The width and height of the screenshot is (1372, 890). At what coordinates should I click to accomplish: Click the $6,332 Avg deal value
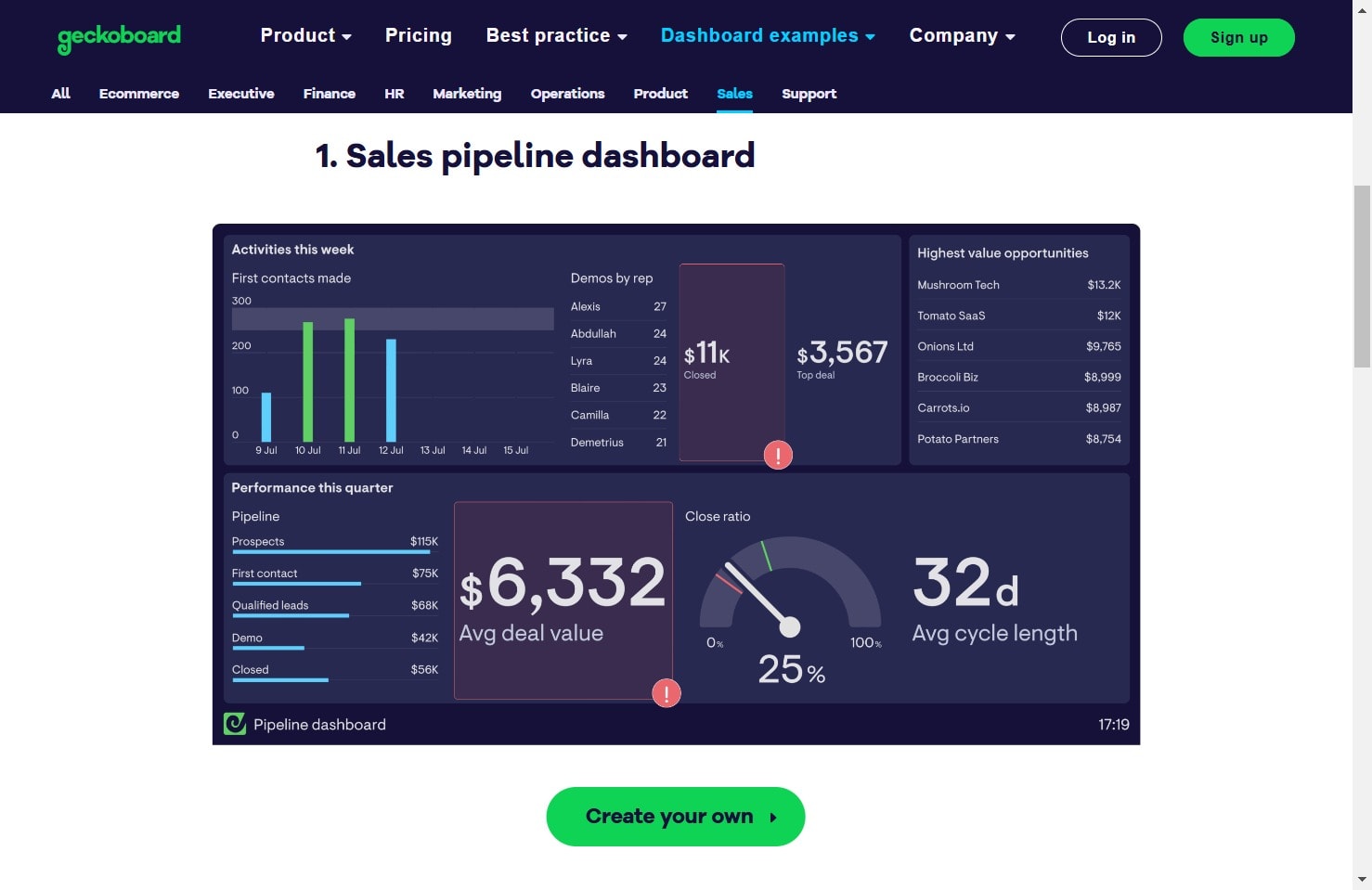pyautogui.click(x=563, y=583)
